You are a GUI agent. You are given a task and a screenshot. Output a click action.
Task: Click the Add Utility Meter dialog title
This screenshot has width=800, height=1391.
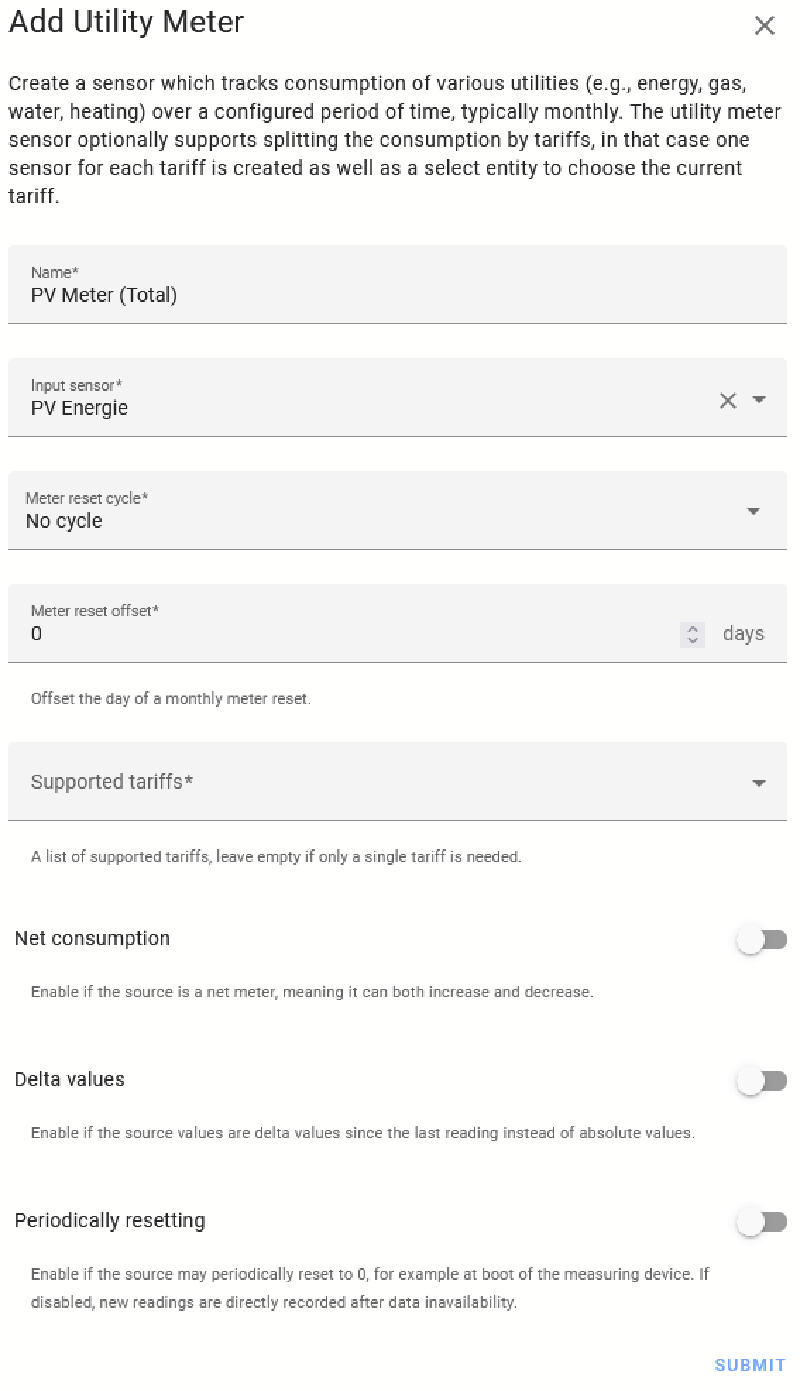(x=126, y=22)
